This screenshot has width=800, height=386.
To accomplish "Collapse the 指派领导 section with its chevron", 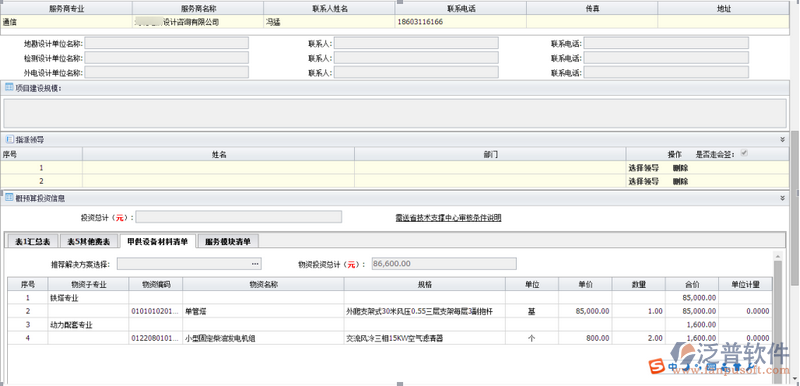I will click(x=782, y=139).
